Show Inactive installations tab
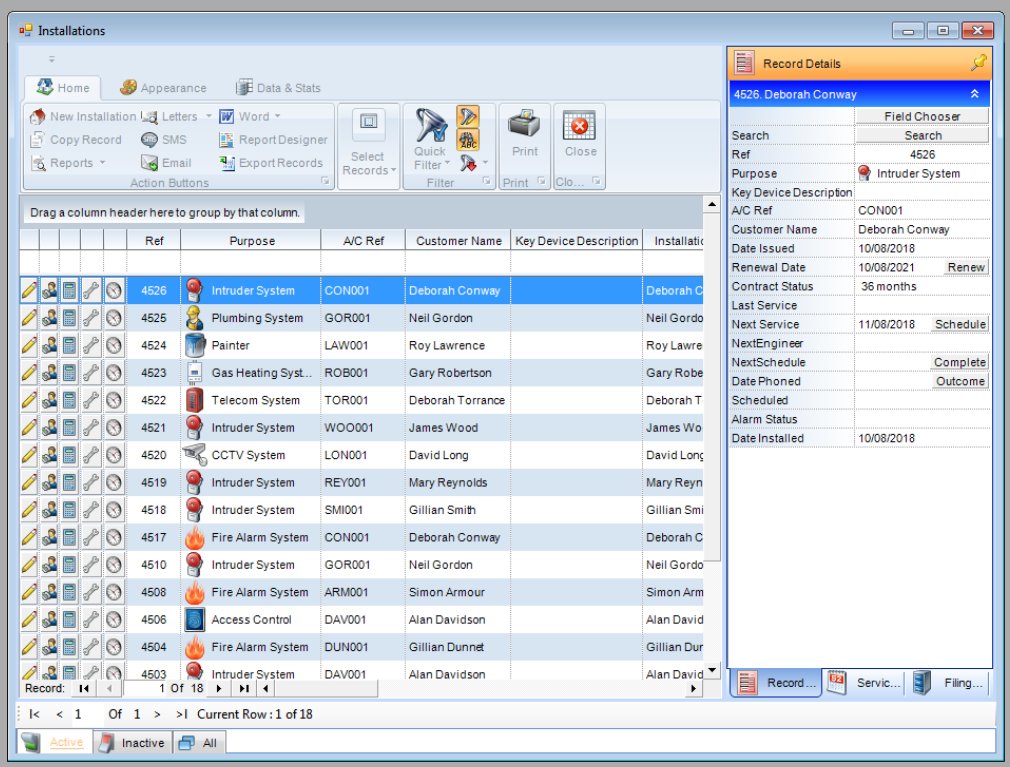The width and height of the screenshot is (1010, 767). pos(133,743)
